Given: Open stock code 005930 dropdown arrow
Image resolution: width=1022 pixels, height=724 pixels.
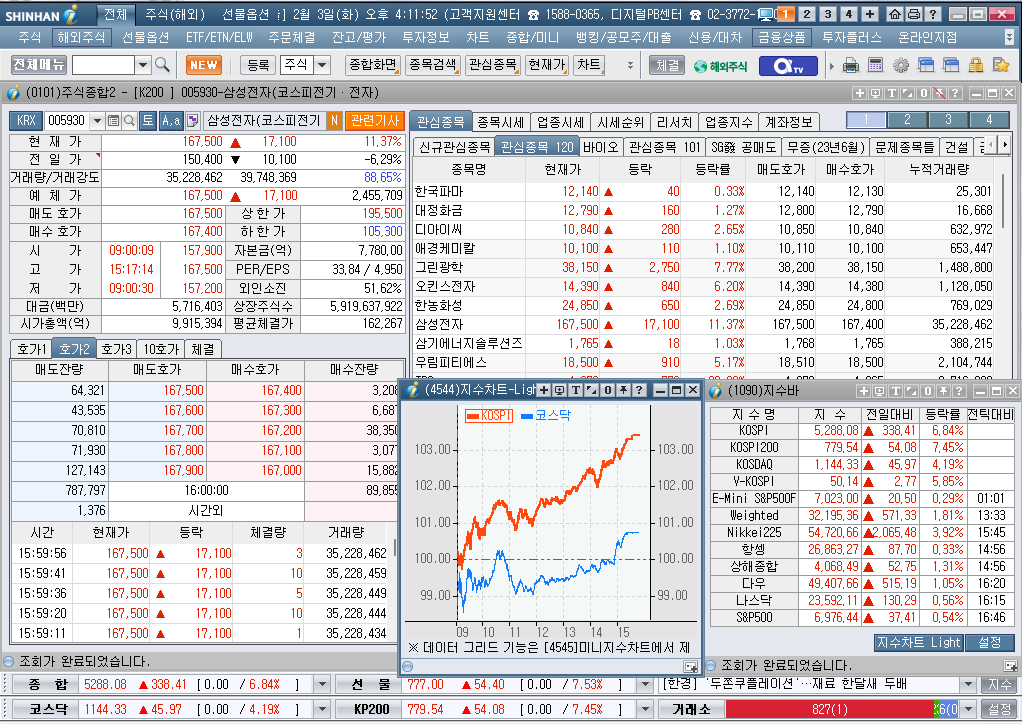Looking at the screenshot, I should [97, 121].
